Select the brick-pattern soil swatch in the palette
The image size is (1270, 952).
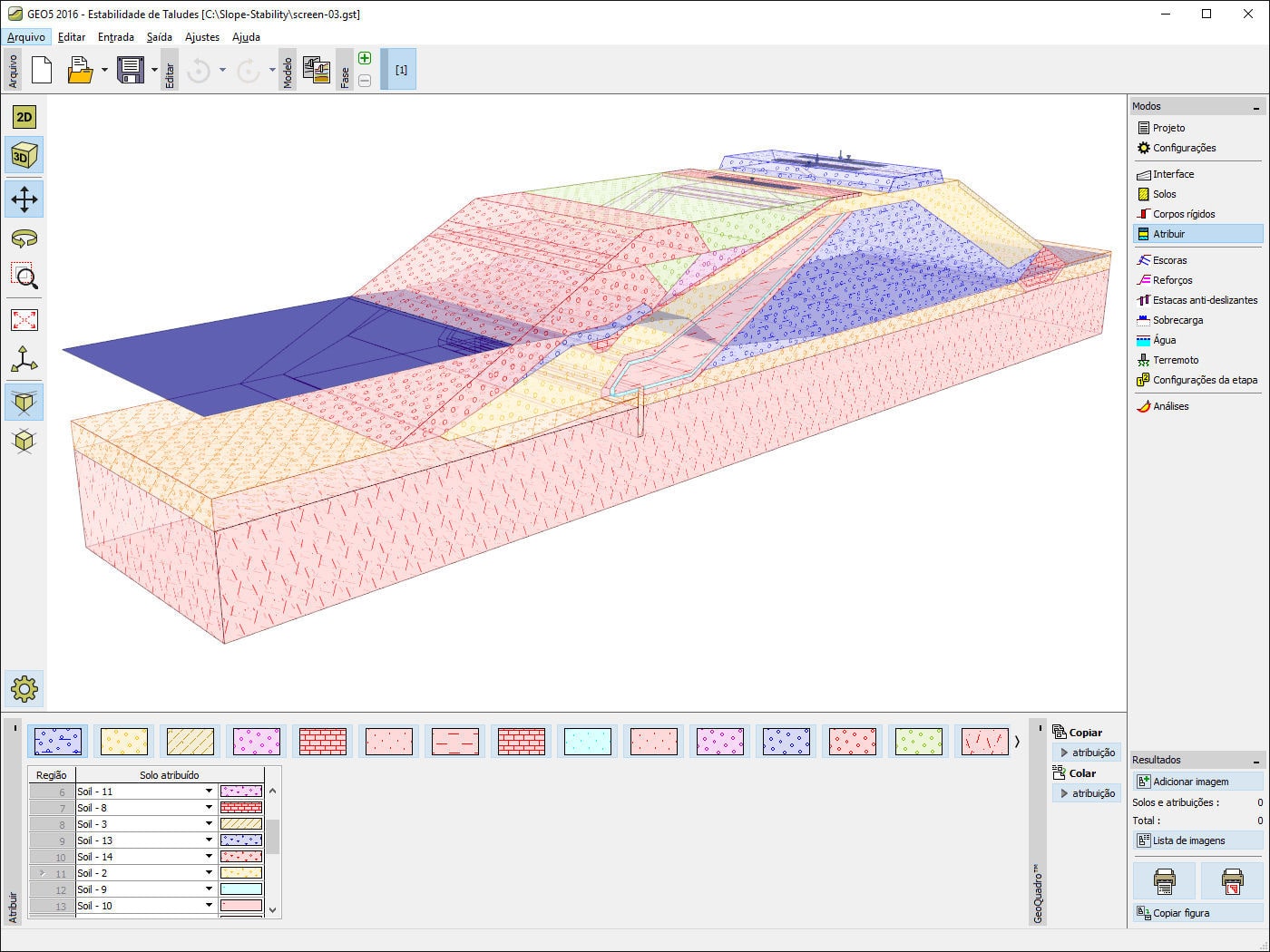click(322, 741)
